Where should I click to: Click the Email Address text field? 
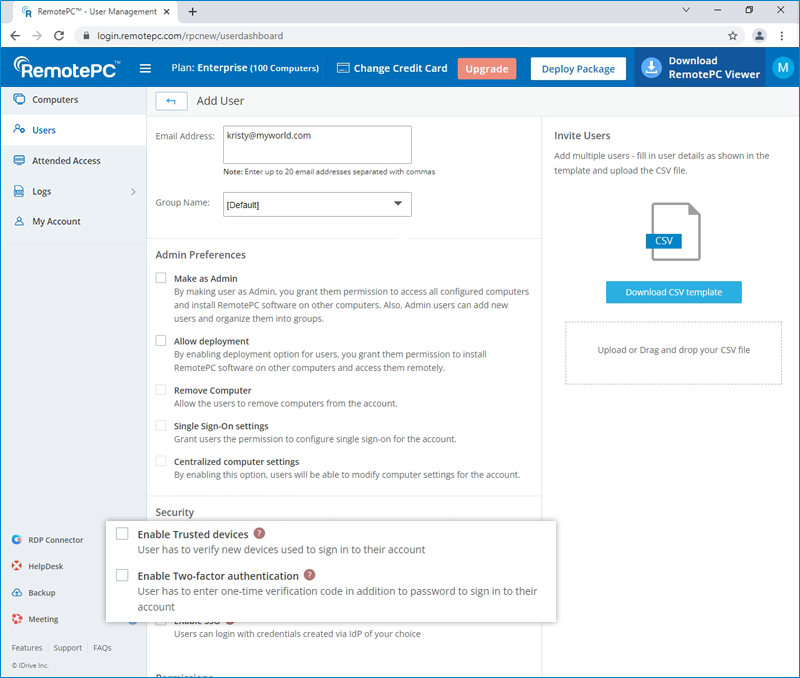coord(317,145)
